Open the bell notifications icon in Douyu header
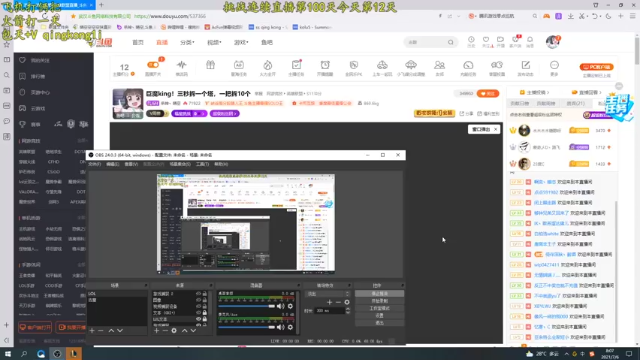640x360 pixels. (x=530, y=40)
